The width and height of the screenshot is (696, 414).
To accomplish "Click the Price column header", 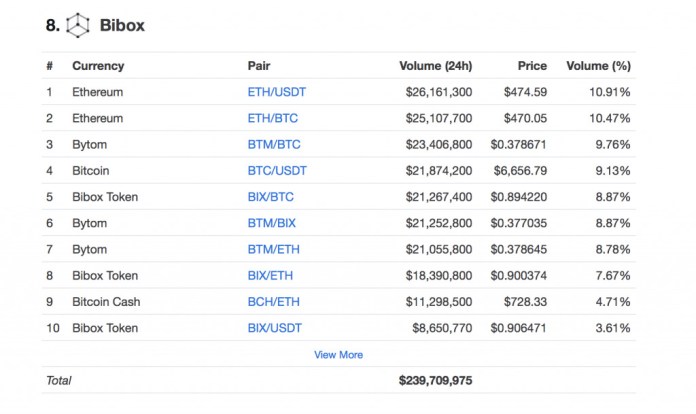I will (x=532, y=66).
